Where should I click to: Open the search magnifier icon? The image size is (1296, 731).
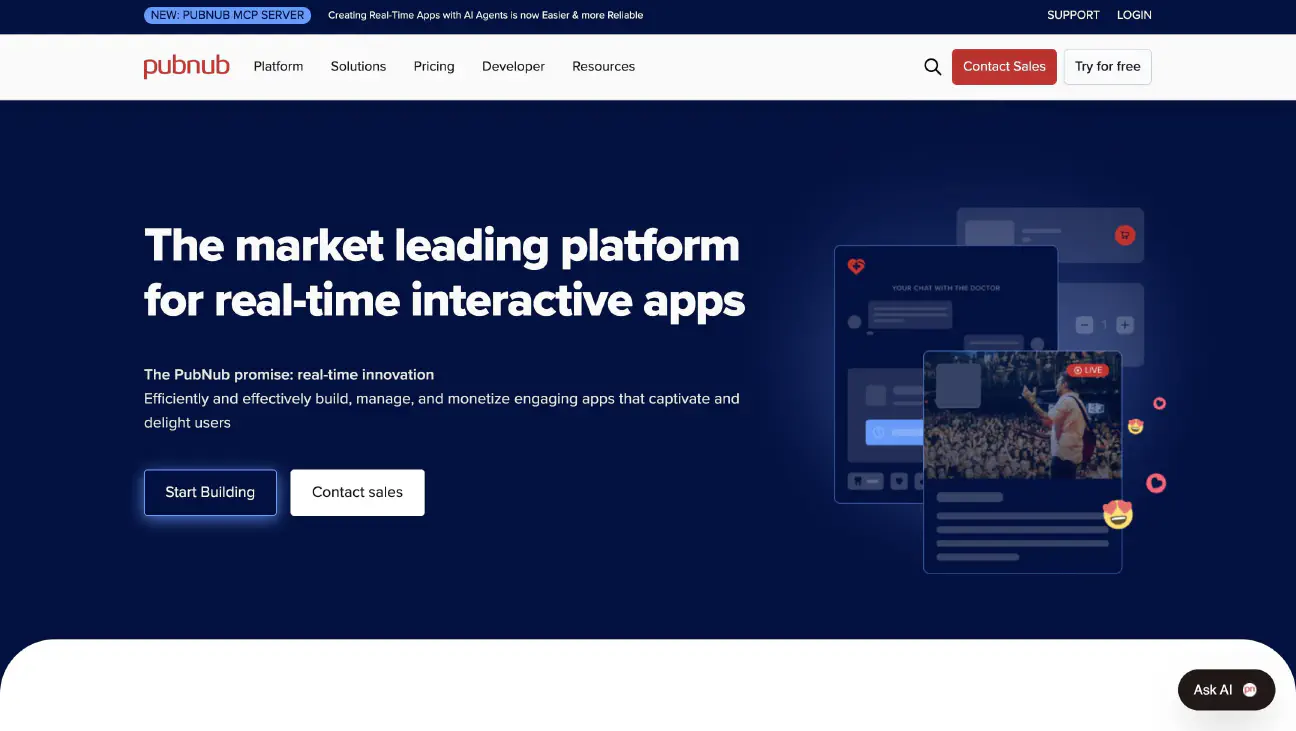tap(933, 67)
